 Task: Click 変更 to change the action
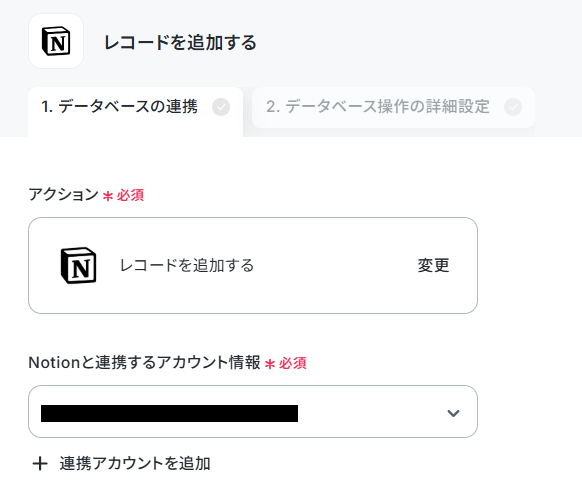point(434,265)
